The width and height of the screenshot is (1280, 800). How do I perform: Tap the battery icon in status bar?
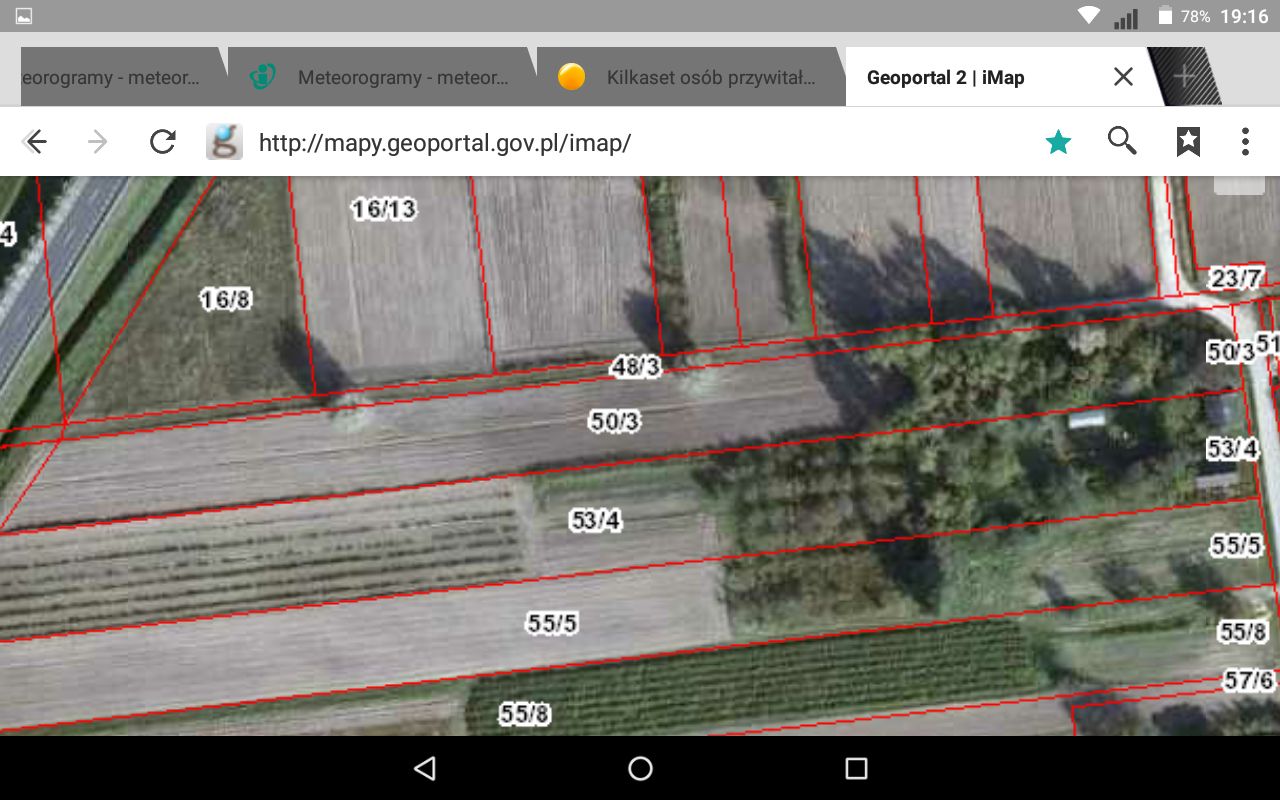1164,16
